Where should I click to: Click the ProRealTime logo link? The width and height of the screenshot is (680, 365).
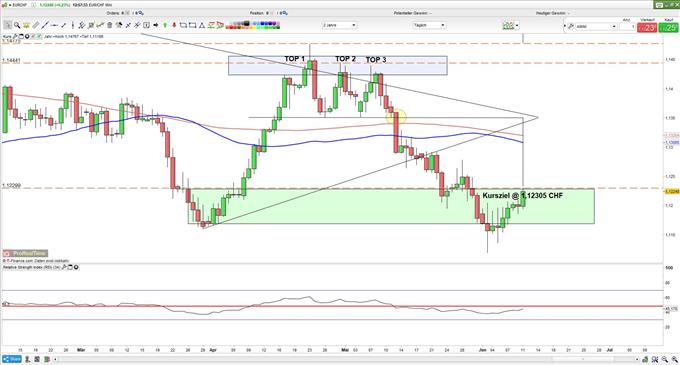pyautogui.click(x=25, y=253)
